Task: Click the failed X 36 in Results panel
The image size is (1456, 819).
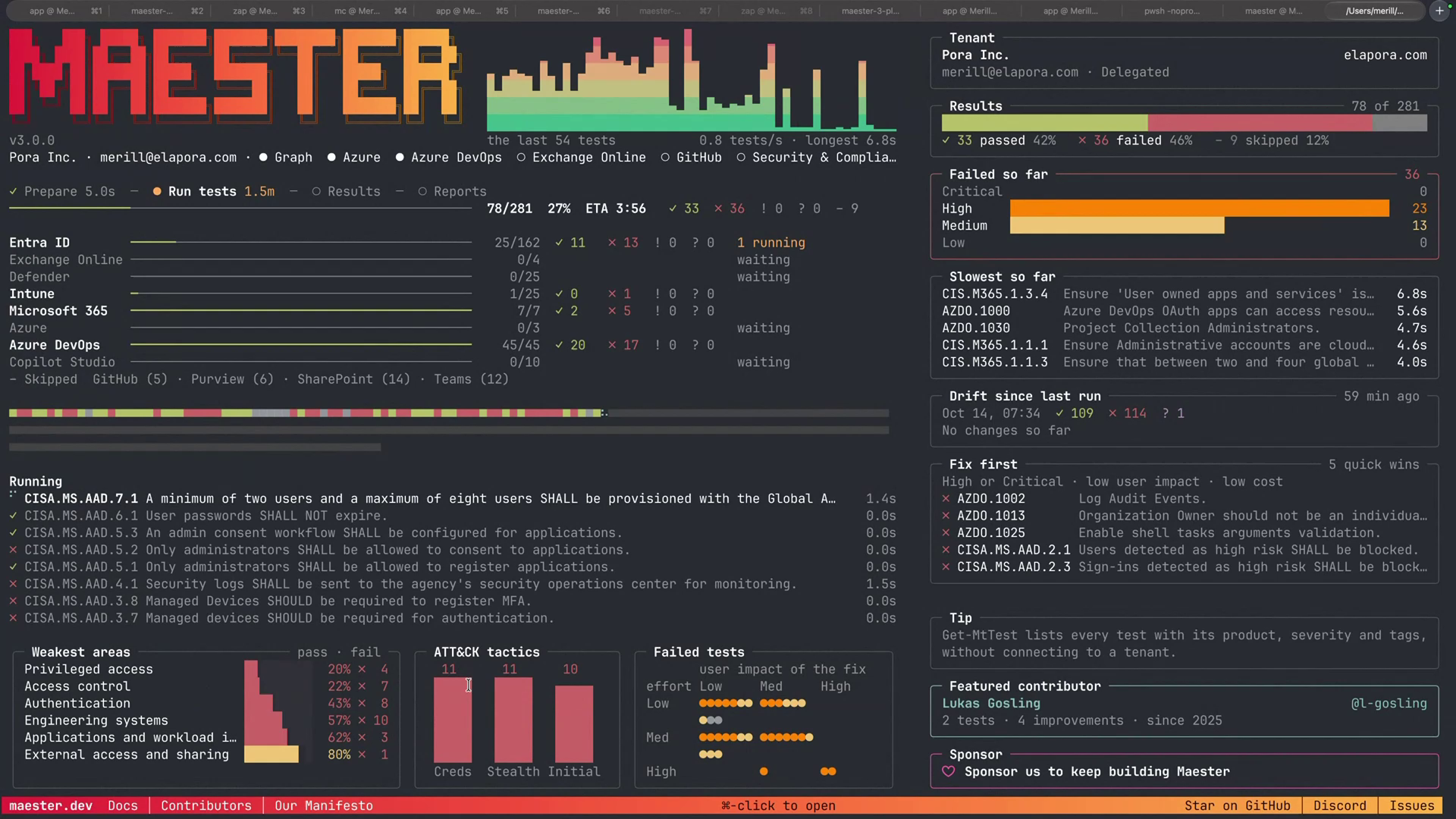Action: coord(1082,140)
